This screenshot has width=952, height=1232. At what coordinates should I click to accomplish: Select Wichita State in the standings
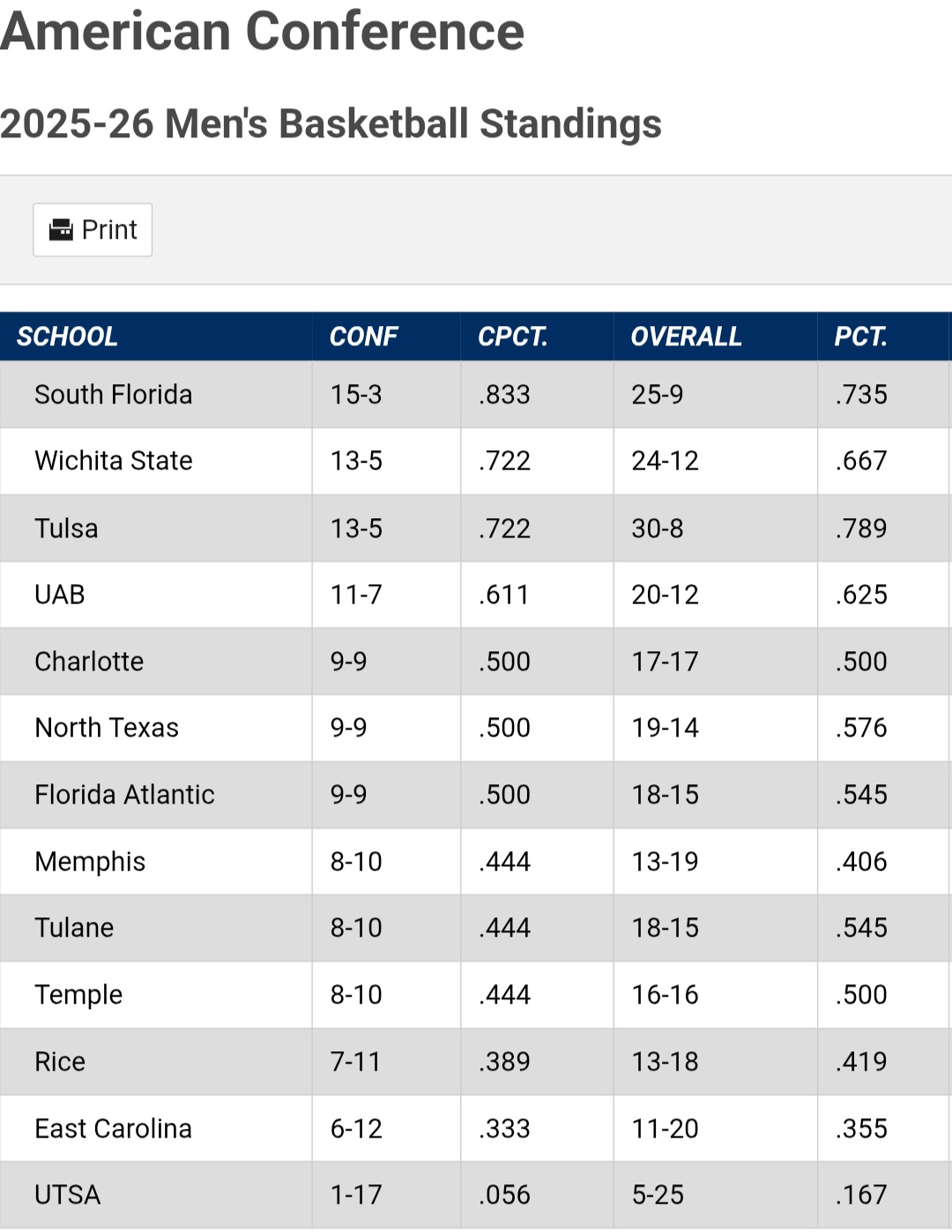[x=113, y=461]
